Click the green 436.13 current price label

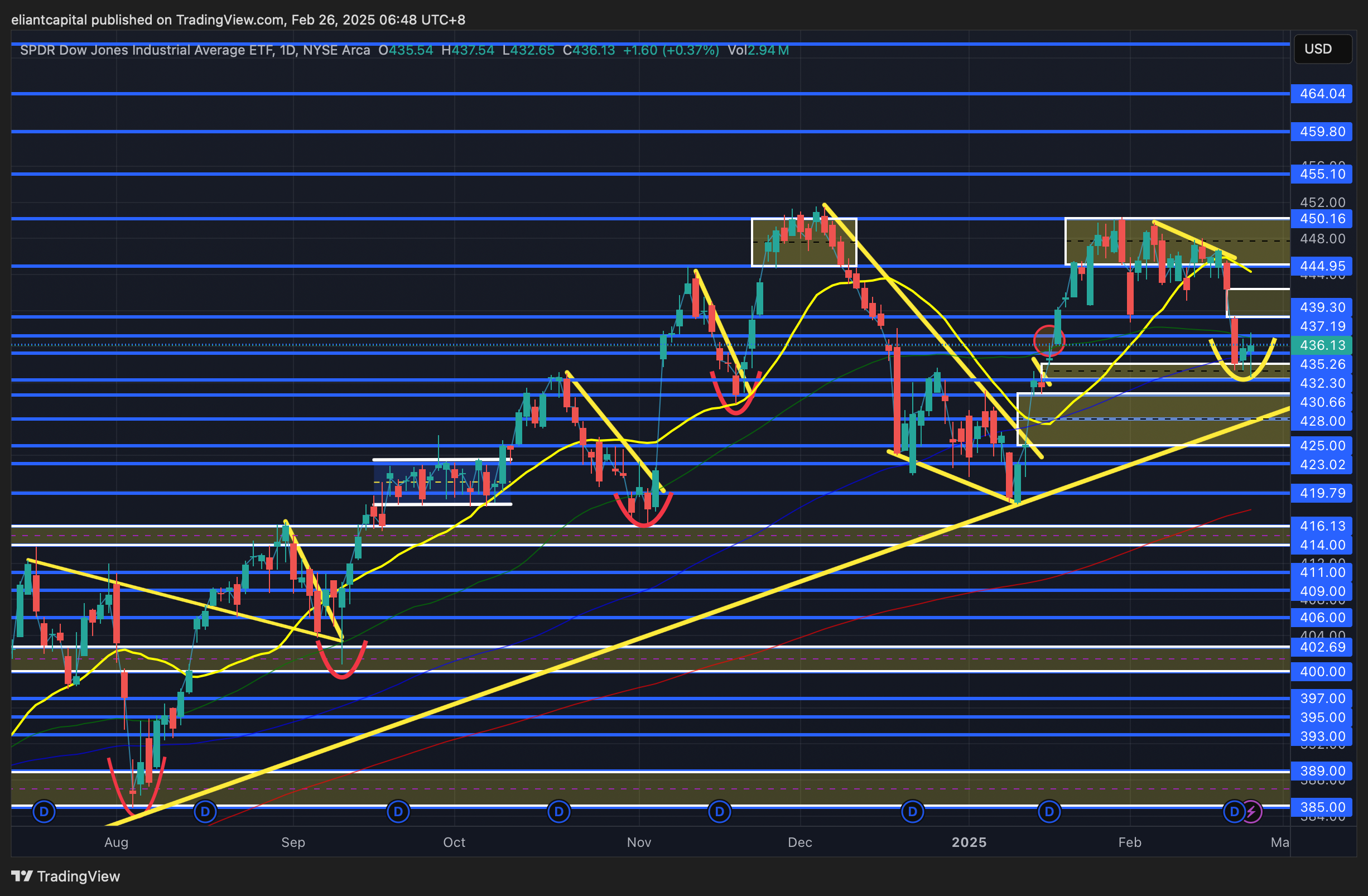coord(1322,345)
